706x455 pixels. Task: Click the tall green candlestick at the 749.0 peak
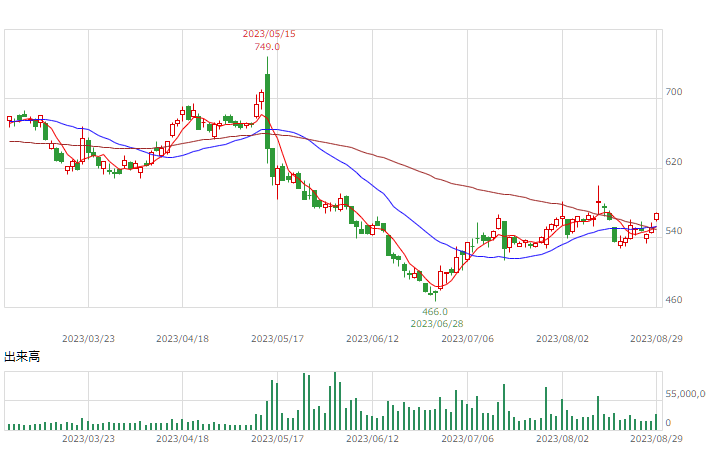point(267,111)
